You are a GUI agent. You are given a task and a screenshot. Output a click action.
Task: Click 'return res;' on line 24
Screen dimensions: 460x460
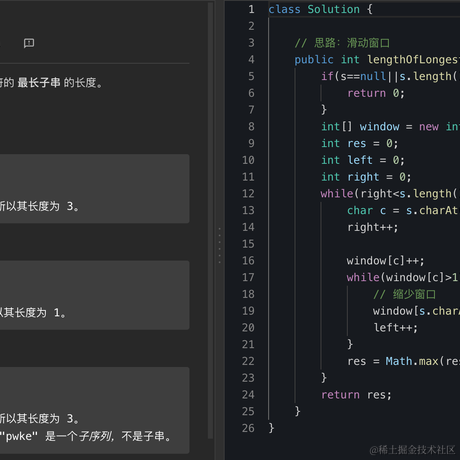tap(356, 395)
